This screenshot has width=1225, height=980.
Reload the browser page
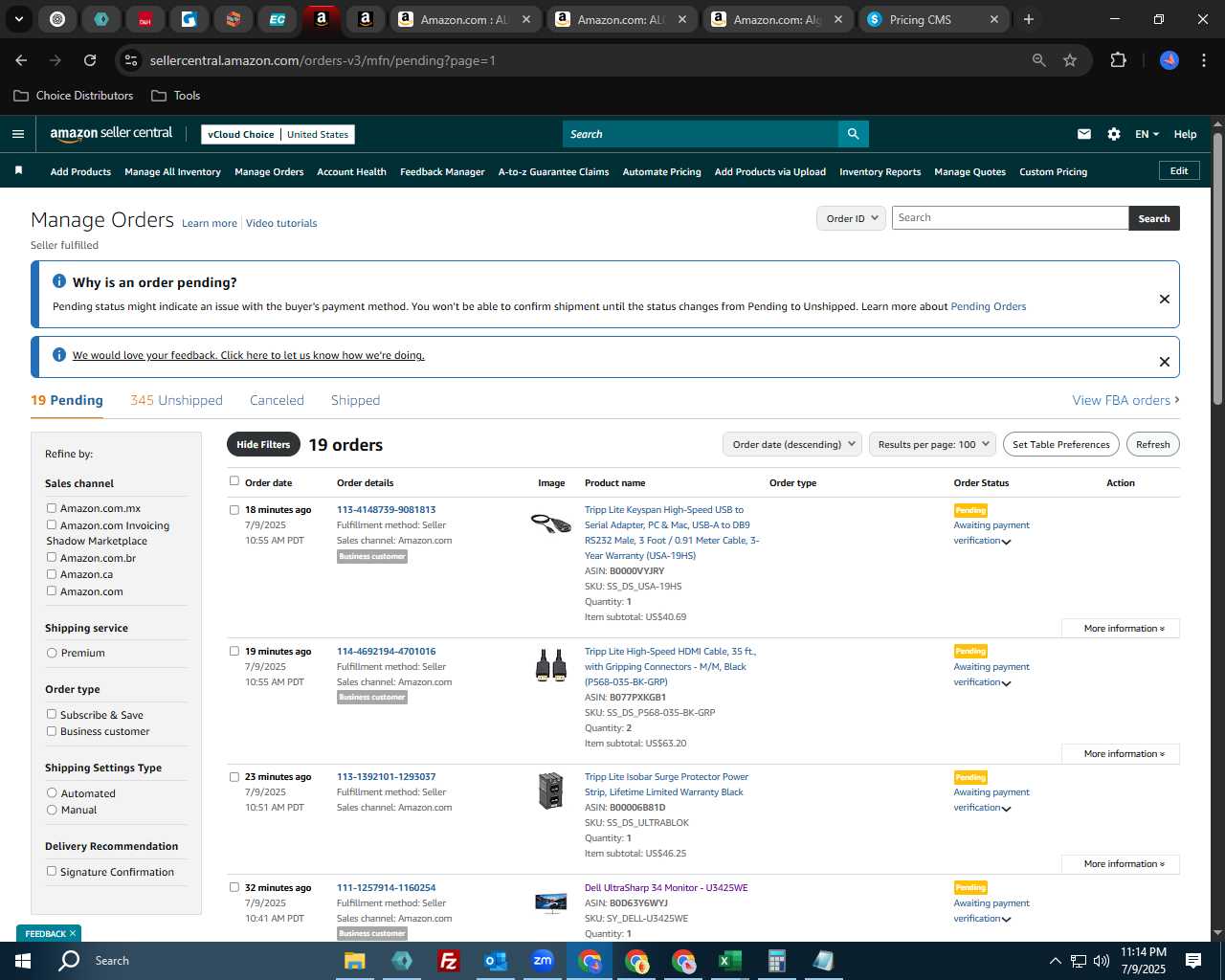[x=90, y=60]
